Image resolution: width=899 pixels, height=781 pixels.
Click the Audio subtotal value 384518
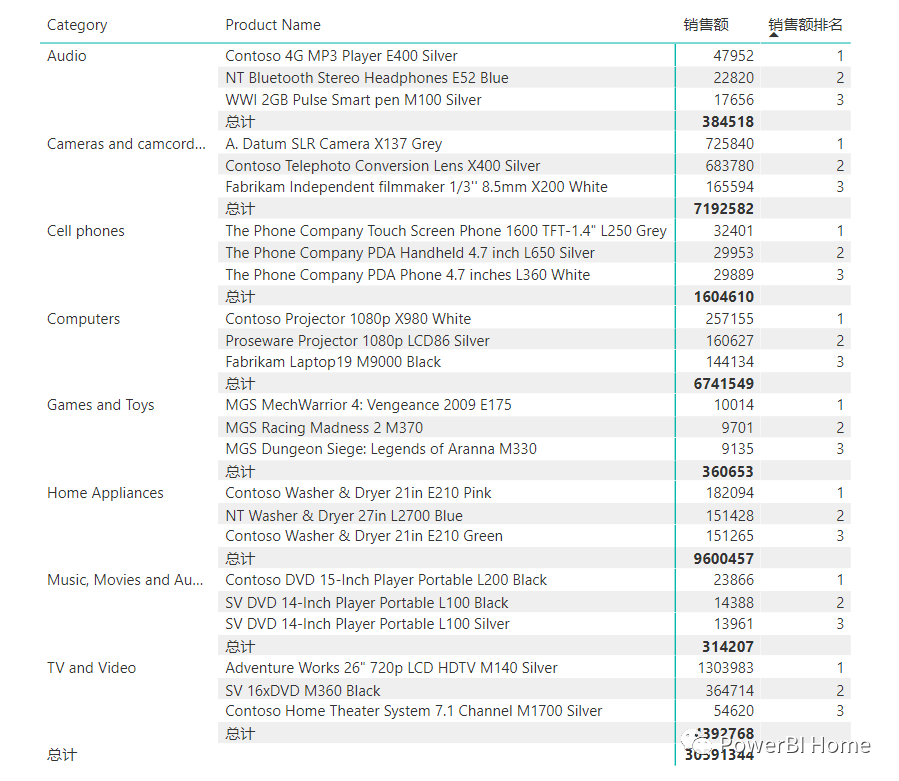click(728, 122)
